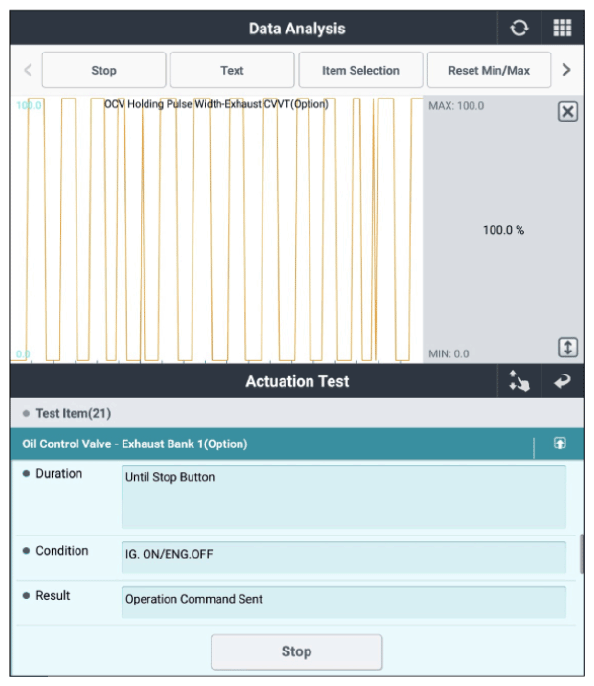This screenshot has height=686, width=594.
Task: Click the touch-selection icon in Actuation Test header
Action: 519,381
